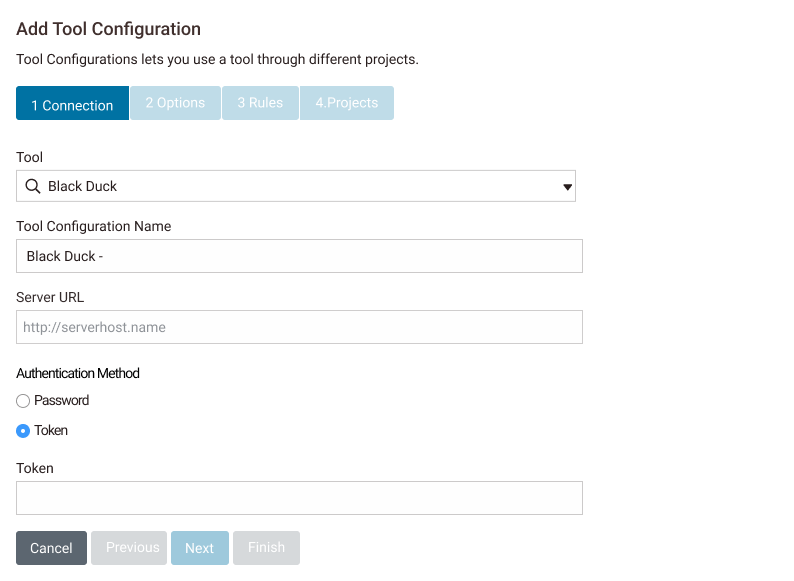Click the Password option label text
This screenshot has height=581, width=794.
[x=62, y=401]
